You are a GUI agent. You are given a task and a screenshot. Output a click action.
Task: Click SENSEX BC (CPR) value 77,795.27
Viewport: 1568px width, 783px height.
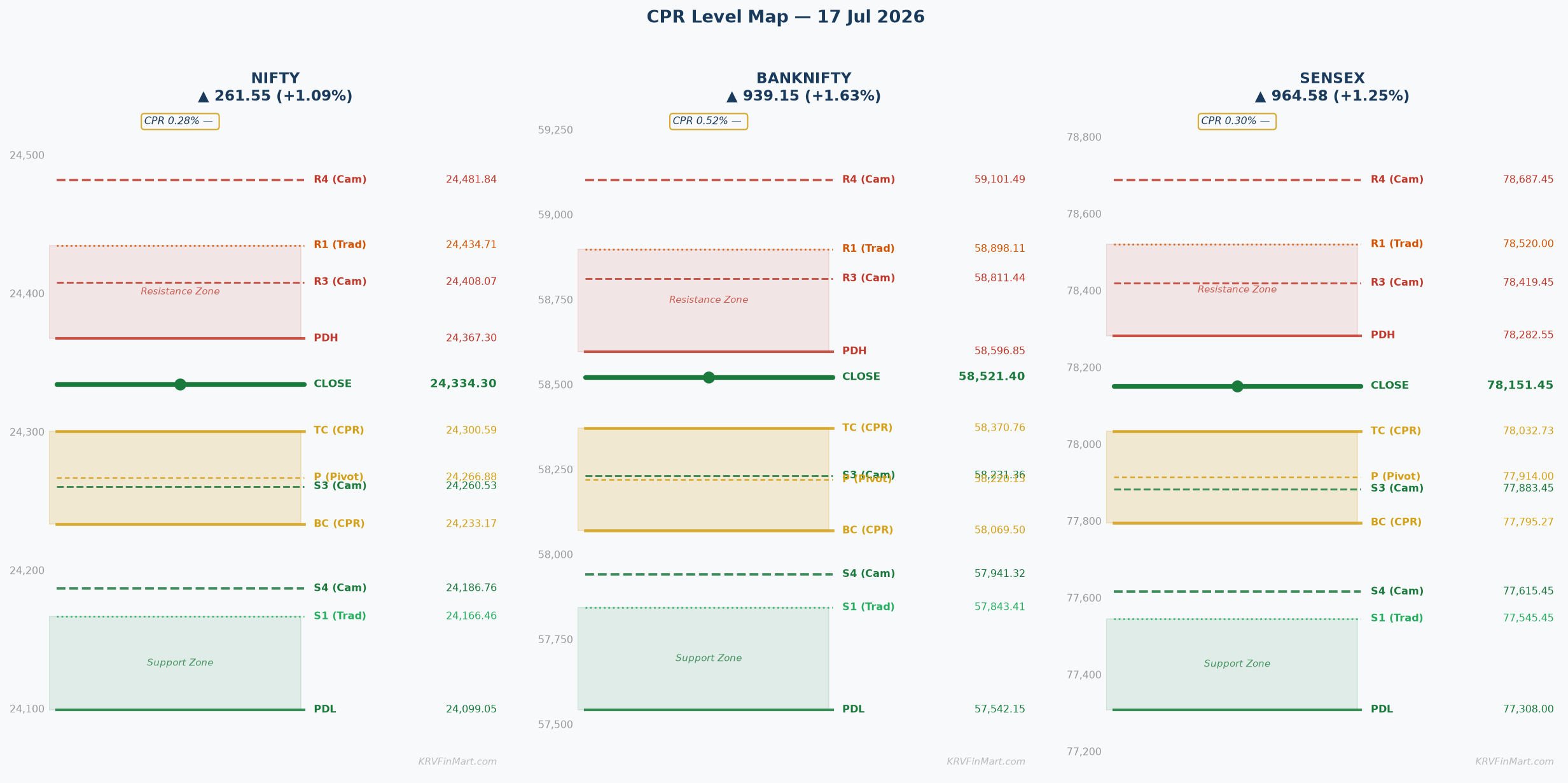click(x=1529, y=523)
